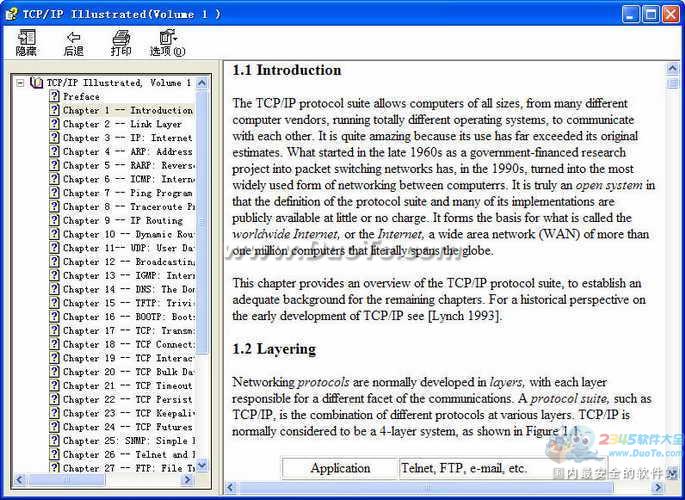Click the page icon beside Chapter 17 TCP

click(x=55, y=331)
